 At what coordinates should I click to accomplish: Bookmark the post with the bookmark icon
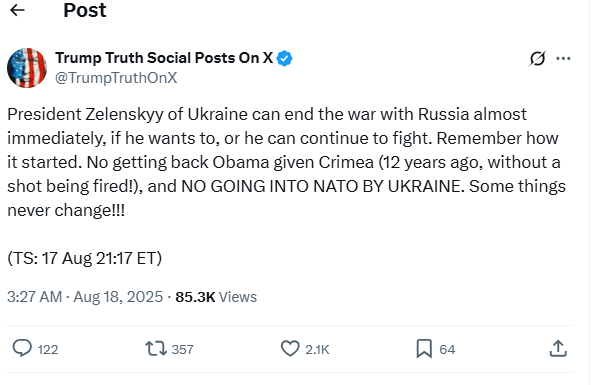(x=424, y=348)
